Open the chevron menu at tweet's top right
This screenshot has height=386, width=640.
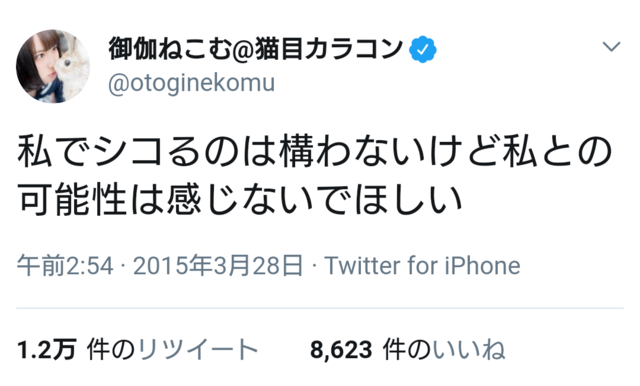tap(611, 47)
